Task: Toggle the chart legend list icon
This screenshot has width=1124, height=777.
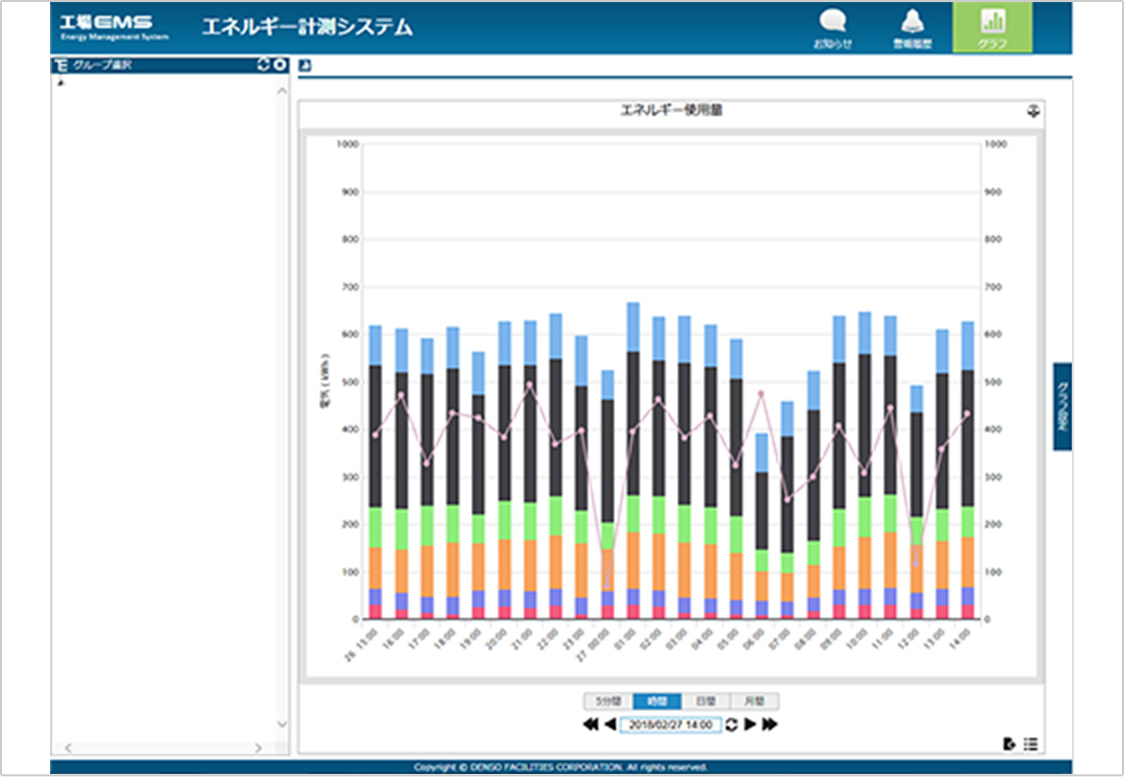Action: pyautogui.click(x=1030, y=743)
